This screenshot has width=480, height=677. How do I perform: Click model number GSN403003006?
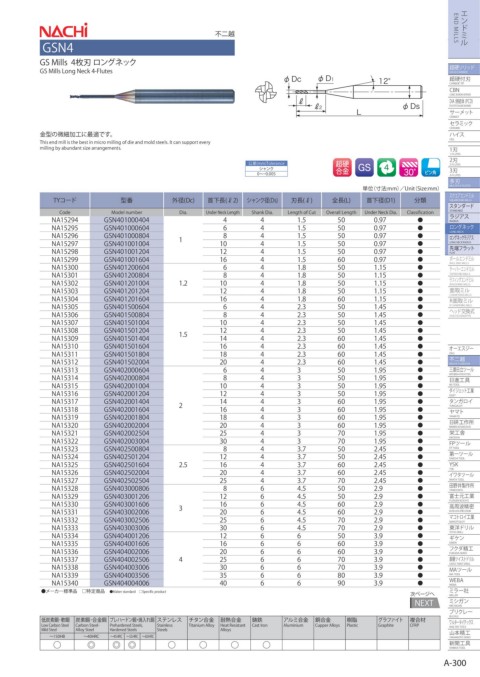126,528
